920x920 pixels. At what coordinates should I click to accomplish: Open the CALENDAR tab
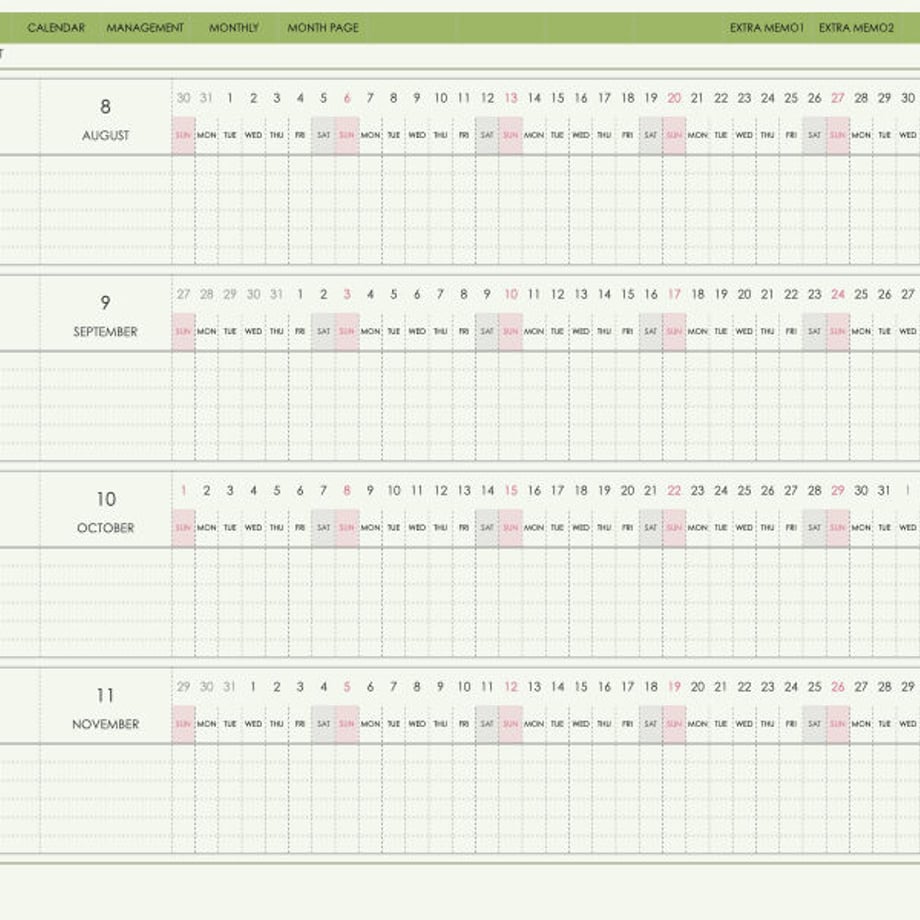coord(56,28)
